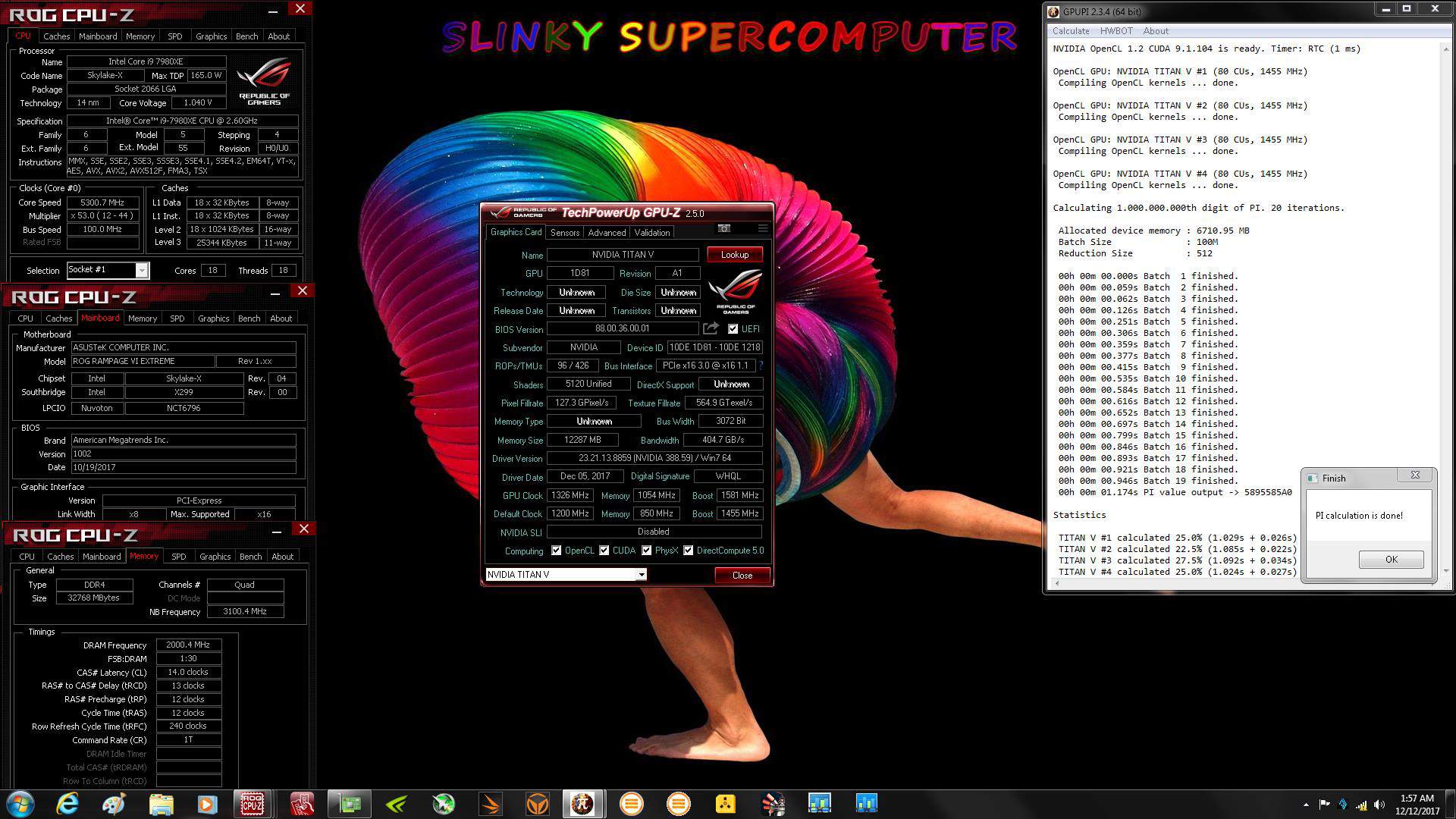Open the network signal tray icon
This screenshot has height=819, width=1456.
coord(1361,805)
